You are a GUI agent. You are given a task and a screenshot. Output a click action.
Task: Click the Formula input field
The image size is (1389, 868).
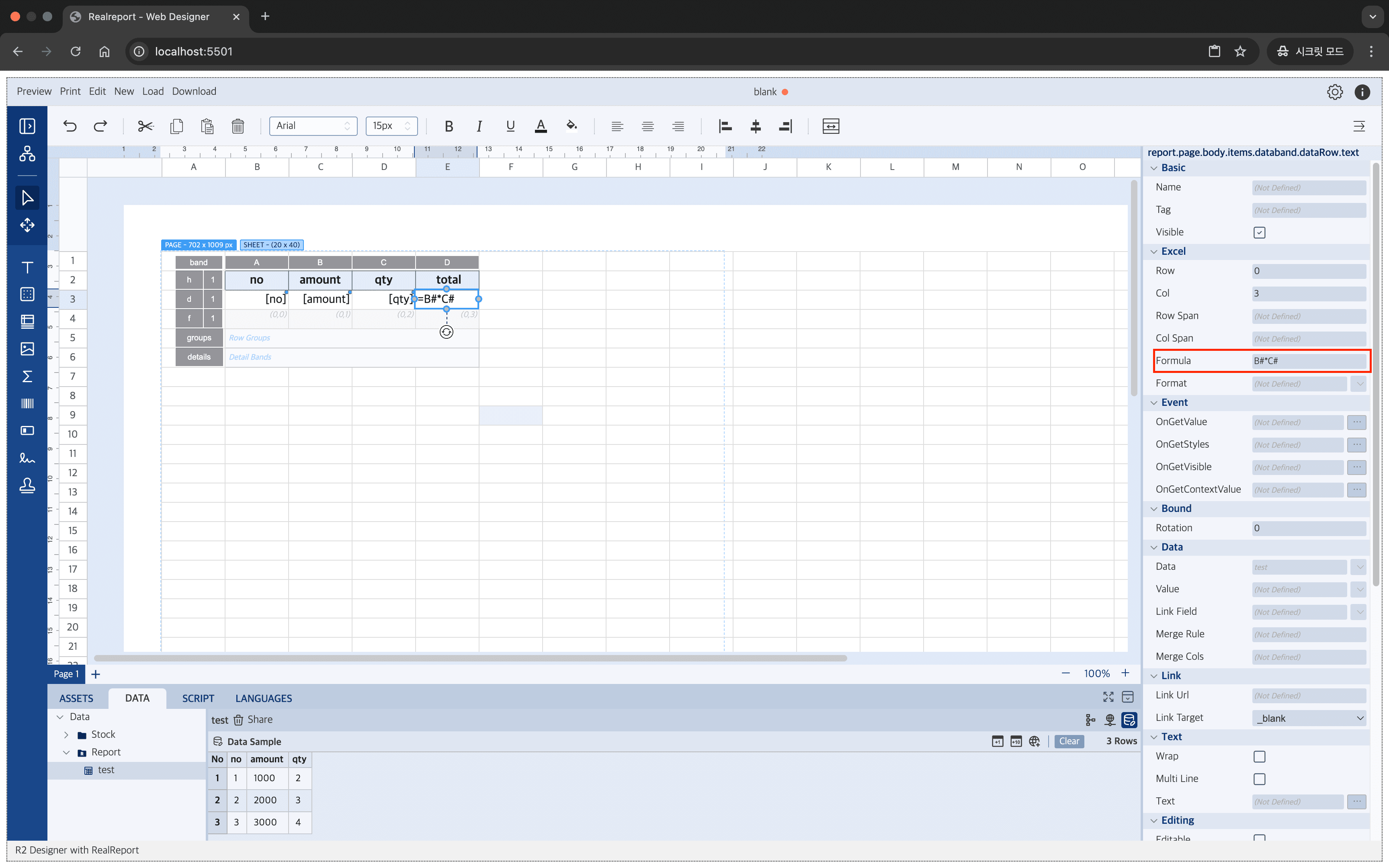[x=1308, y=360]
